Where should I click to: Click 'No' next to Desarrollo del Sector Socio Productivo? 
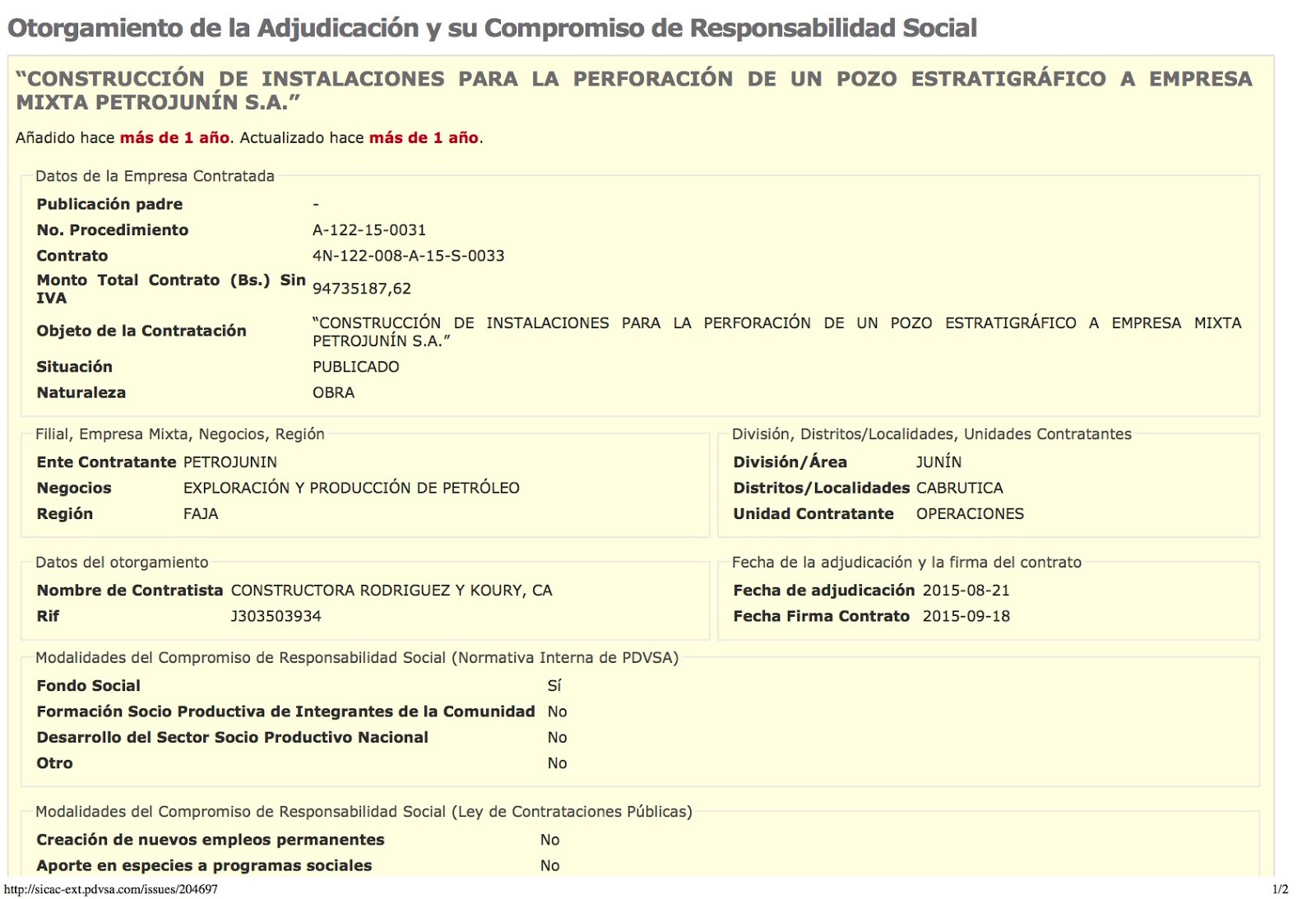557,738
